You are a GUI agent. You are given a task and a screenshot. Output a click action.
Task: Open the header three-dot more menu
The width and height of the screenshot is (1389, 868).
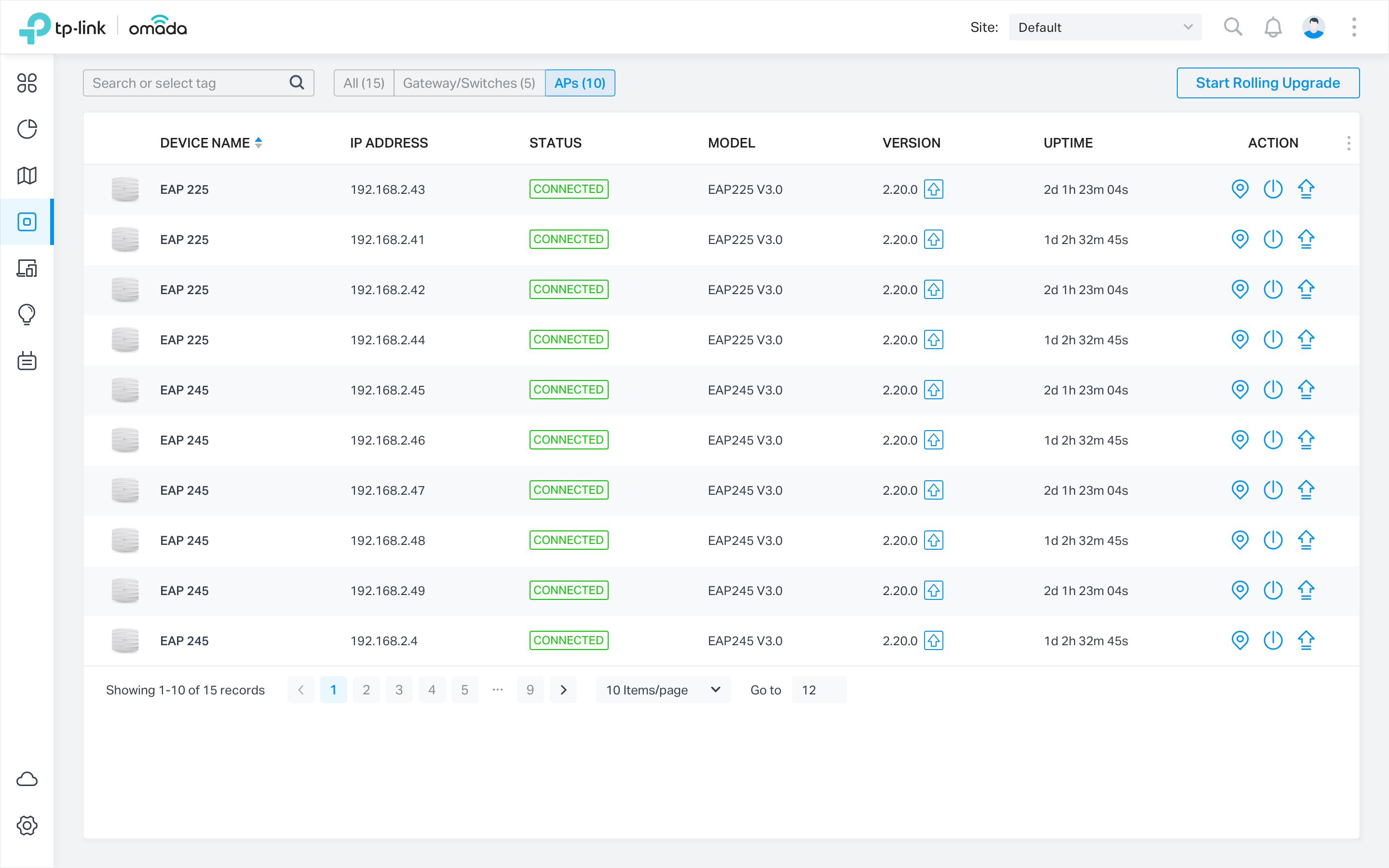coord(1354,27)
